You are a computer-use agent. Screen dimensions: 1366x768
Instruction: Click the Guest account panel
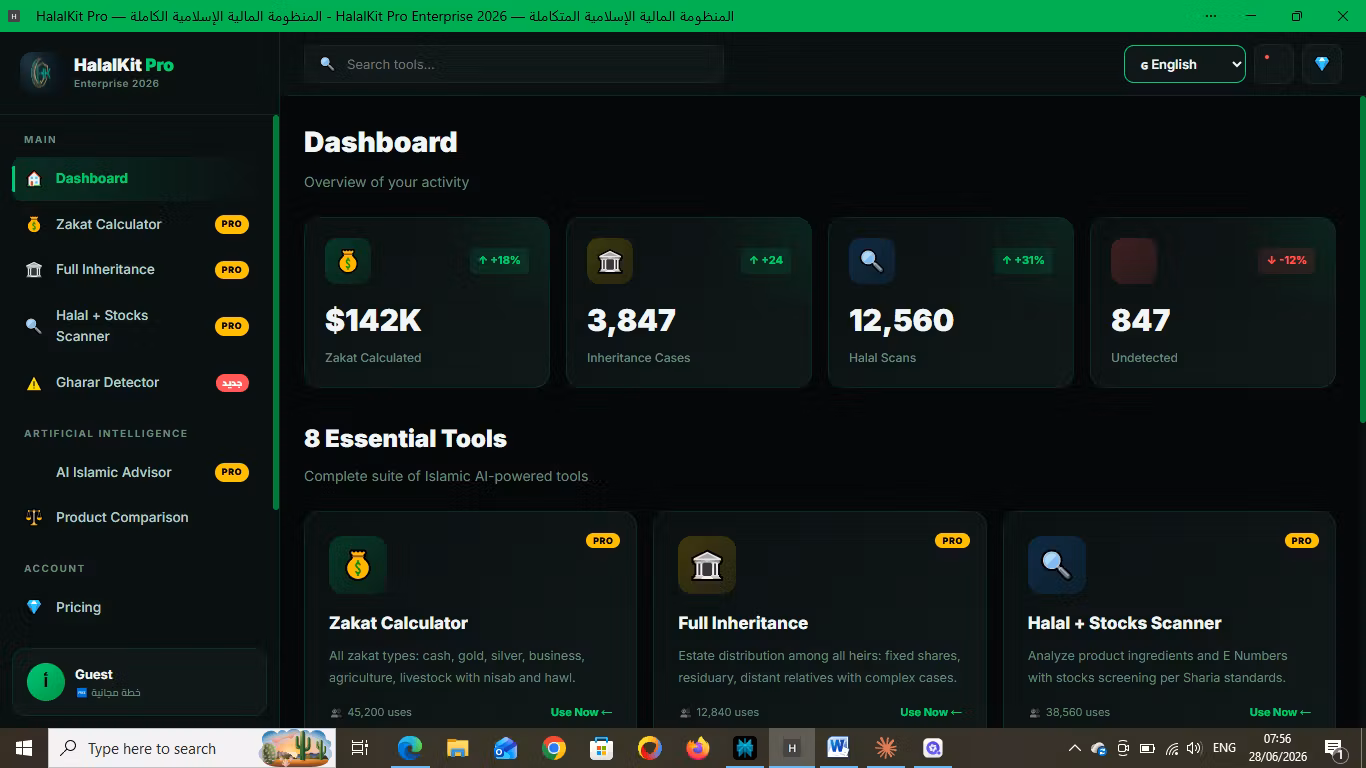139,682
